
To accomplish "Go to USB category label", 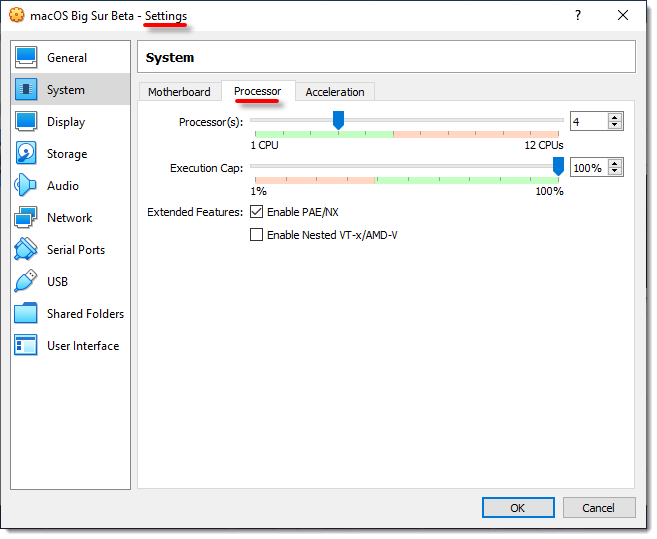I will click(x=57, y=282).
